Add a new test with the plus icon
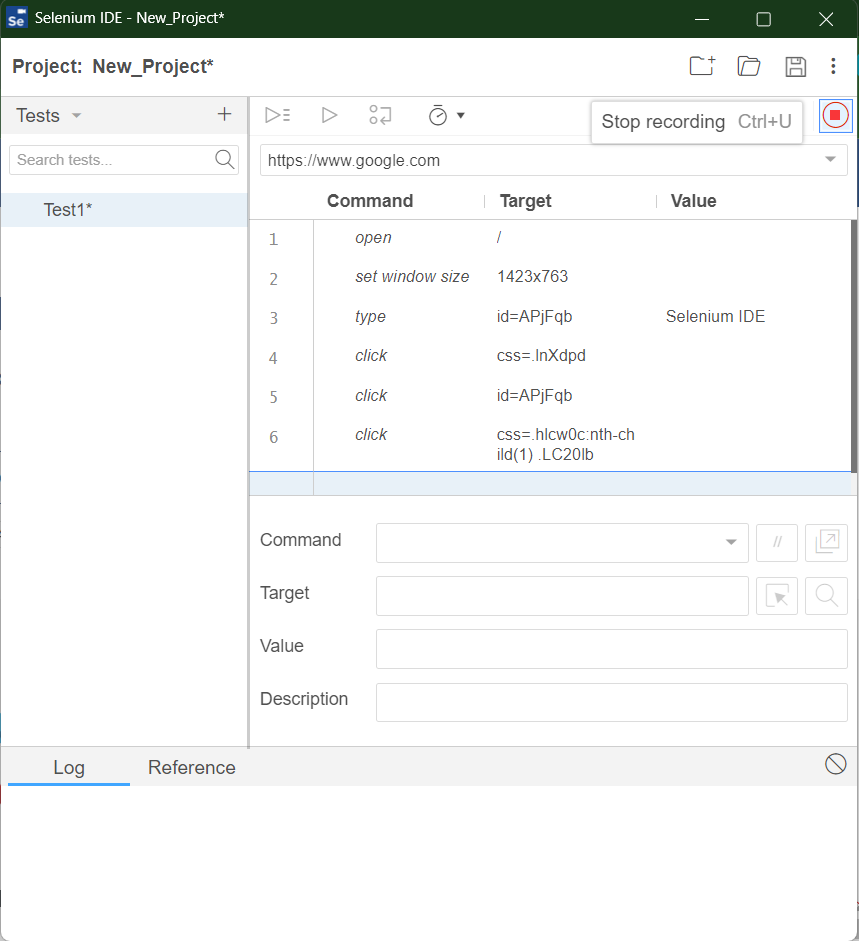 click(x=224, y=114)
